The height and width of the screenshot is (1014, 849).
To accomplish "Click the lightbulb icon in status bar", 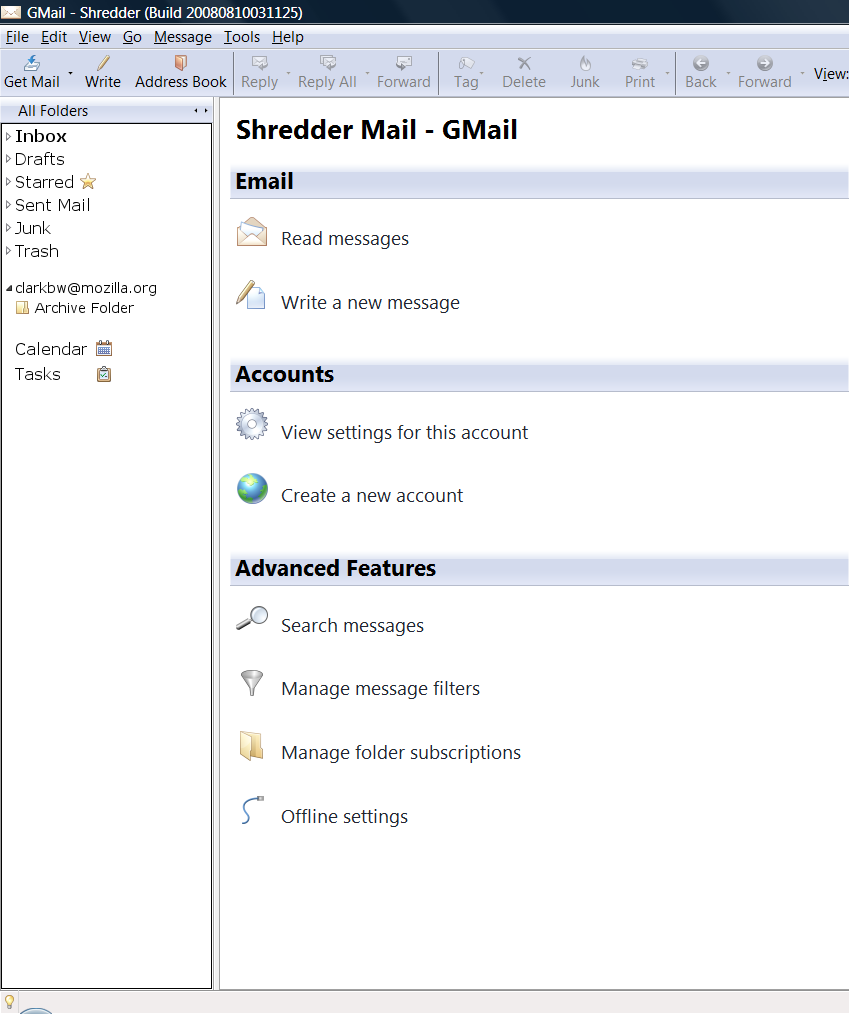I will point(9,1002).
